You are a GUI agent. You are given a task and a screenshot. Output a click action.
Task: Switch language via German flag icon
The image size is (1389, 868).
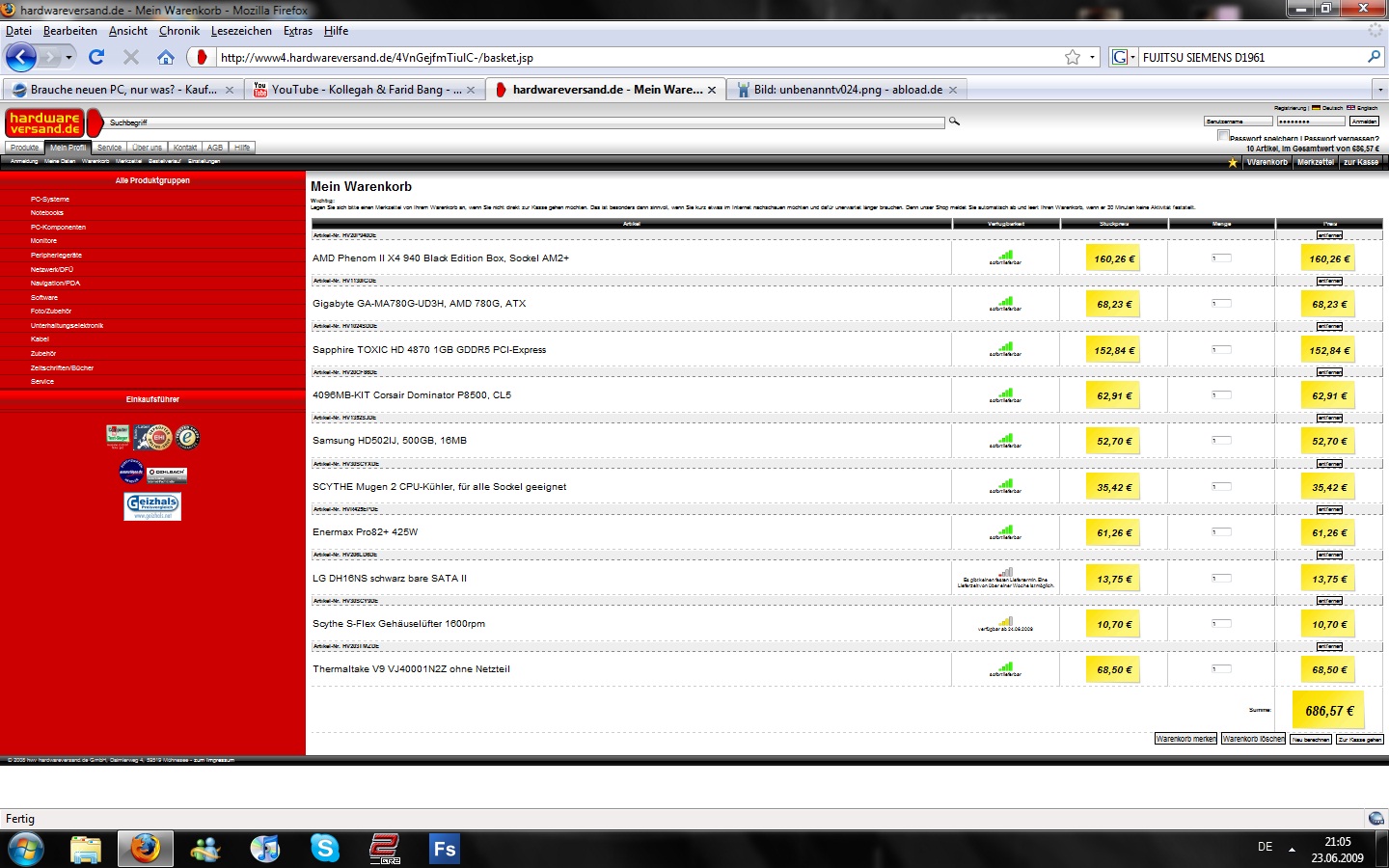(x=1316, y=108)
